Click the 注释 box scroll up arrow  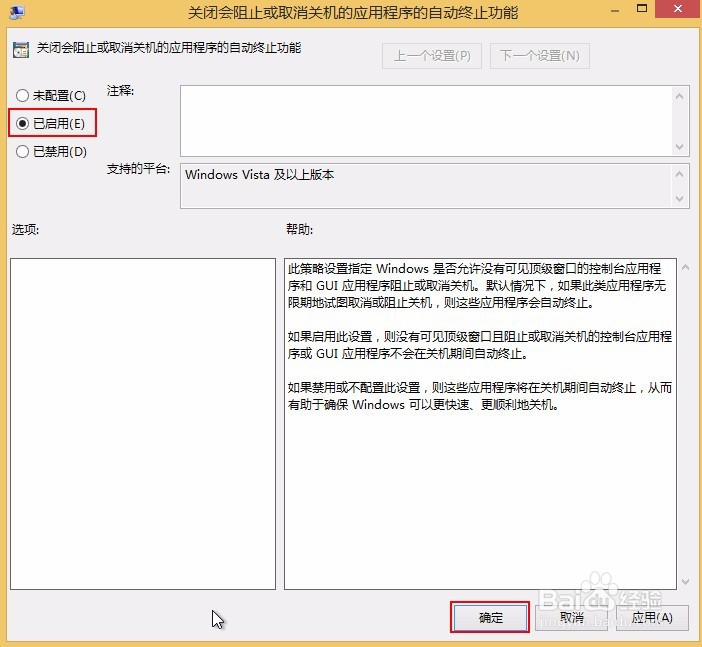coord(679,96)
